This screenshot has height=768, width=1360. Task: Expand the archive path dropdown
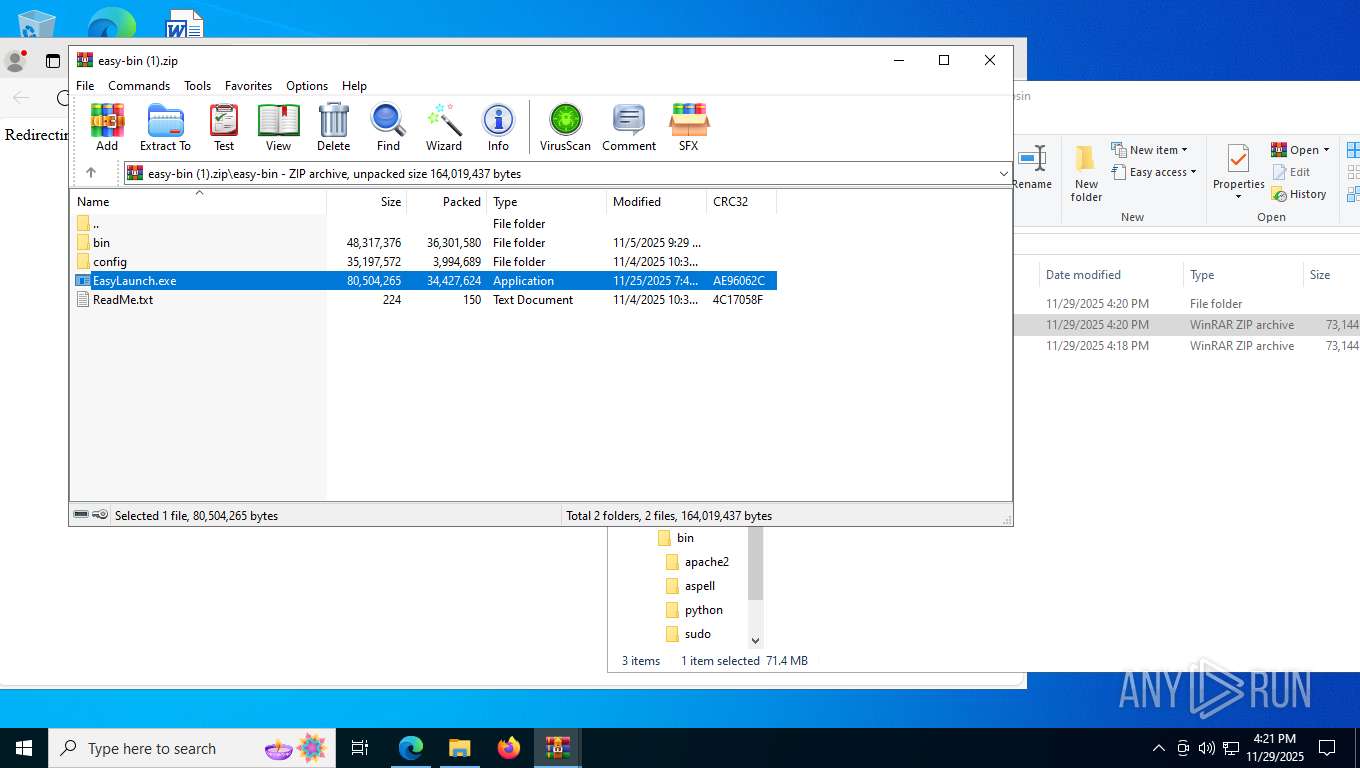point(1003,173)
